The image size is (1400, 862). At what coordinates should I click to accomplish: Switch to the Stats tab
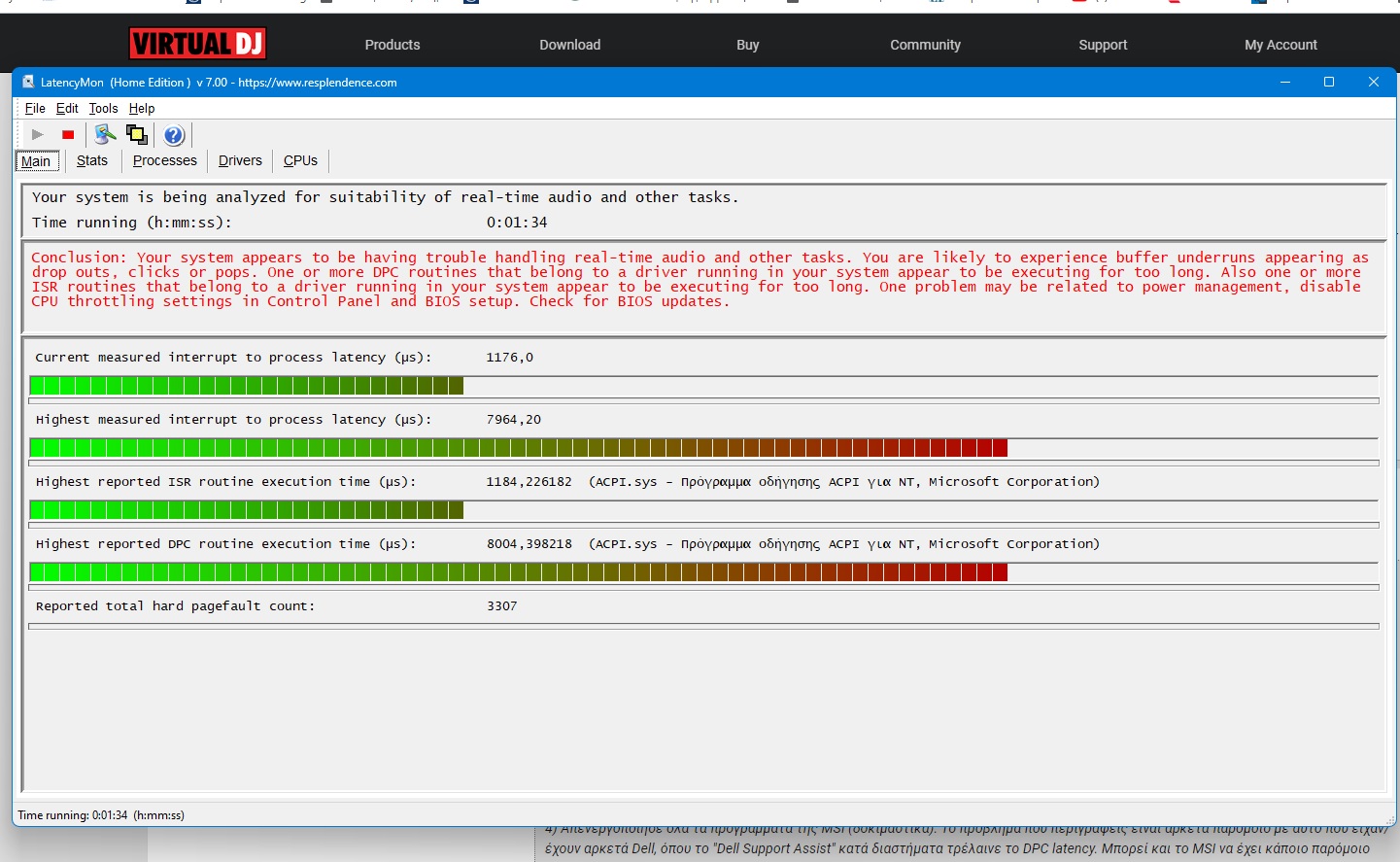[92, 160]
